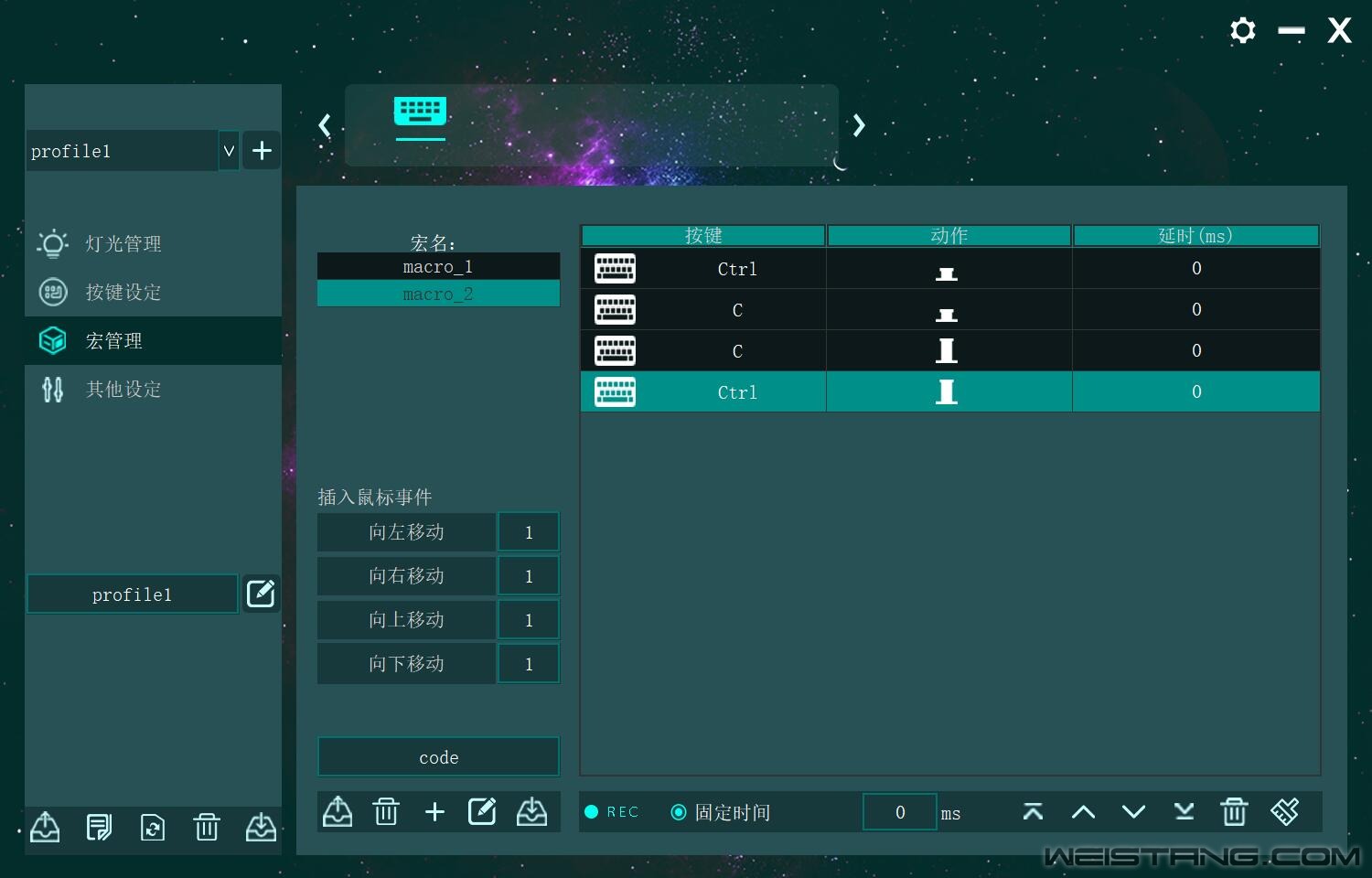1372x878 pixels.
Task: Open profile1 combo box field
Action: tap(122, 150)
